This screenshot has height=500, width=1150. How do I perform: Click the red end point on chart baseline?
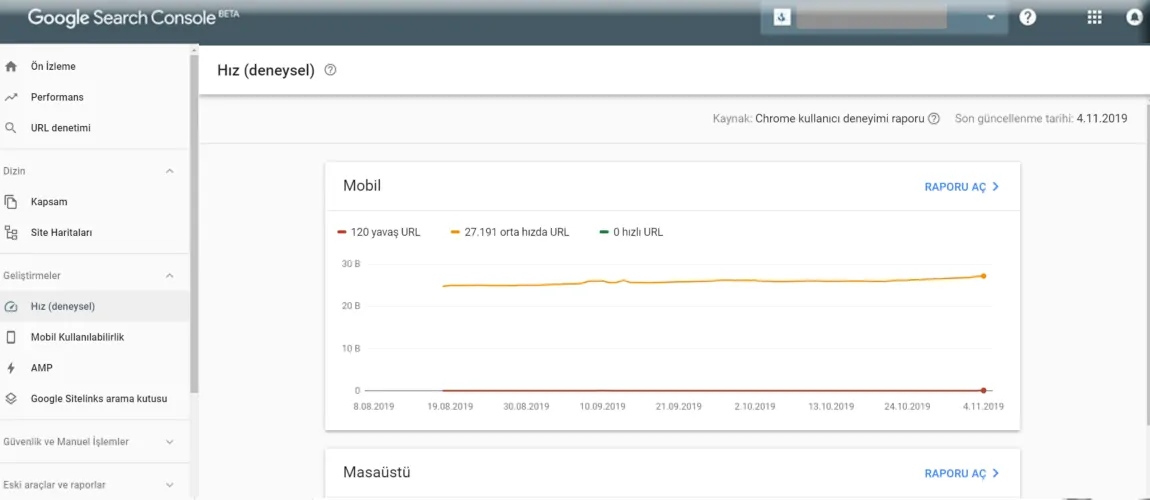point(983,390)
